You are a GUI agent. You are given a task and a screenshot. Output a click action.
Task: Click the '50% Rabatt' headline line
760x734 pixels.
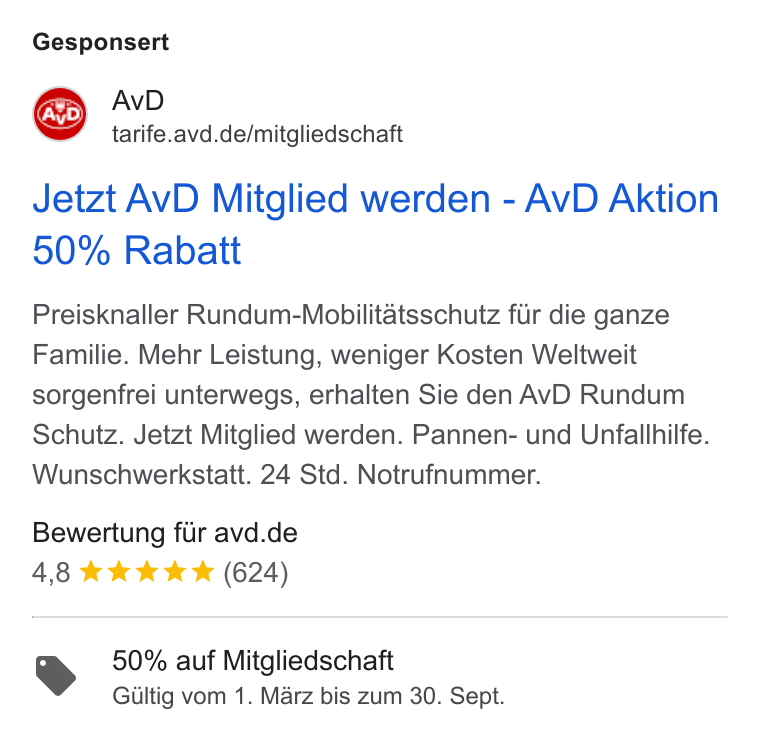coord(137,251)
